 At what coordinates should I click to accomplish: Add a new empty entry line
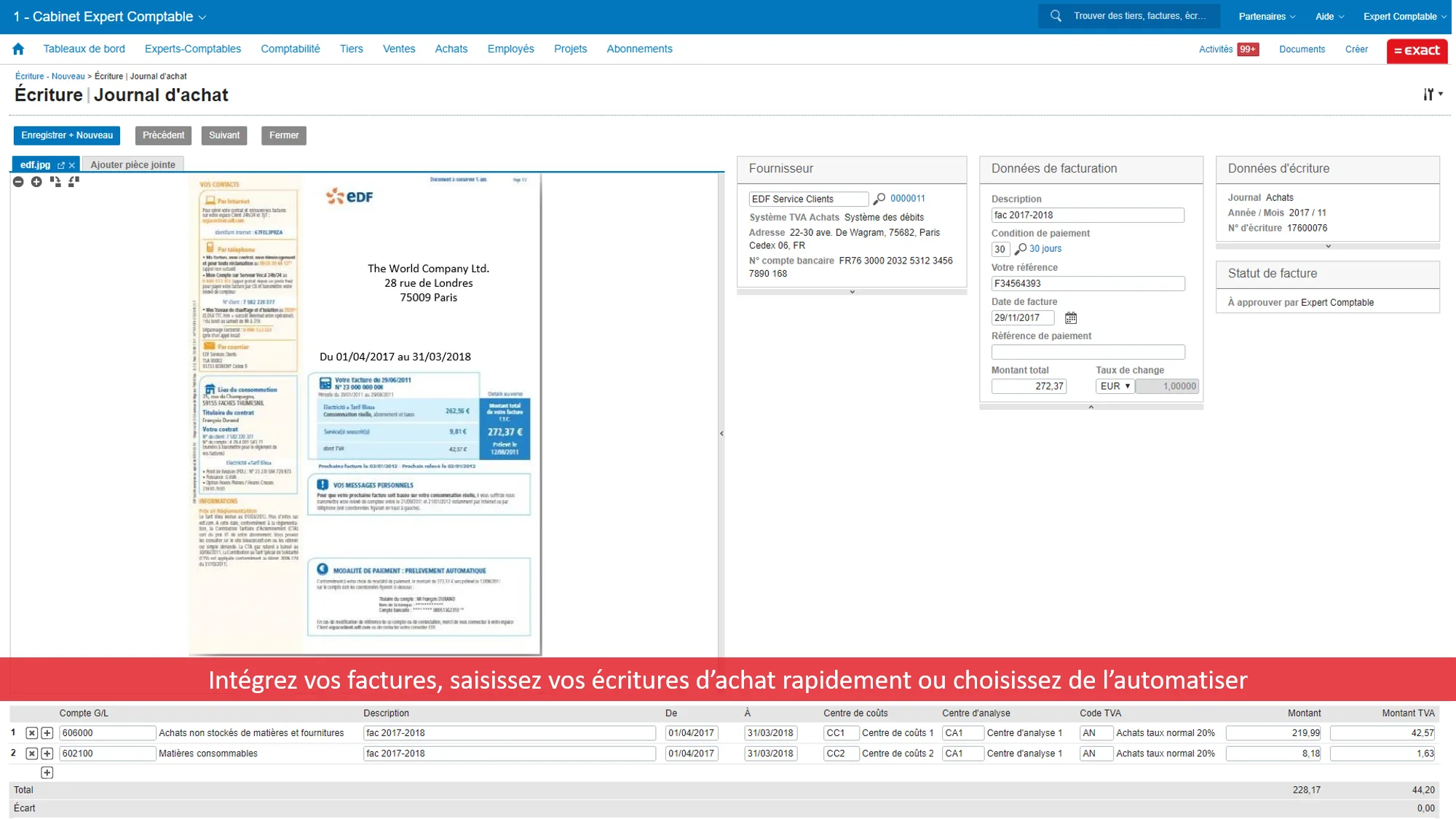(47, 772)
